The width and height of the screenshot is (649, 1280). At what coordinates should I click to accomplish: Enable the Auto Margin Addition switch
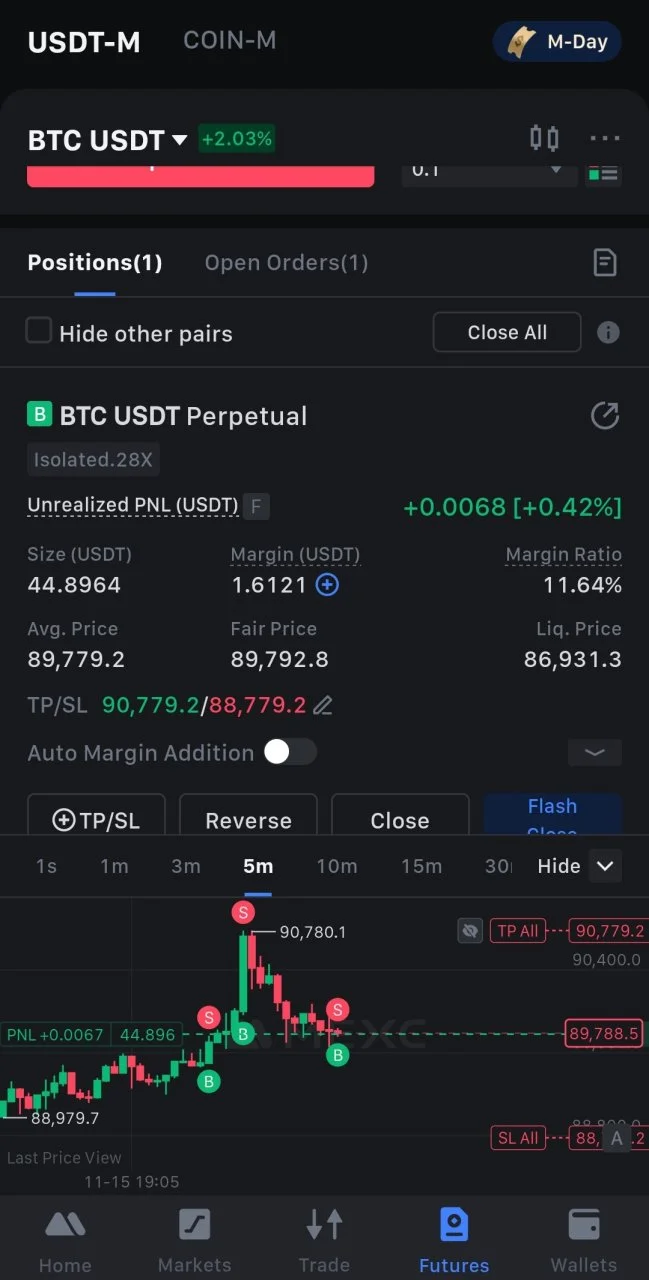[x=290, y=752]
